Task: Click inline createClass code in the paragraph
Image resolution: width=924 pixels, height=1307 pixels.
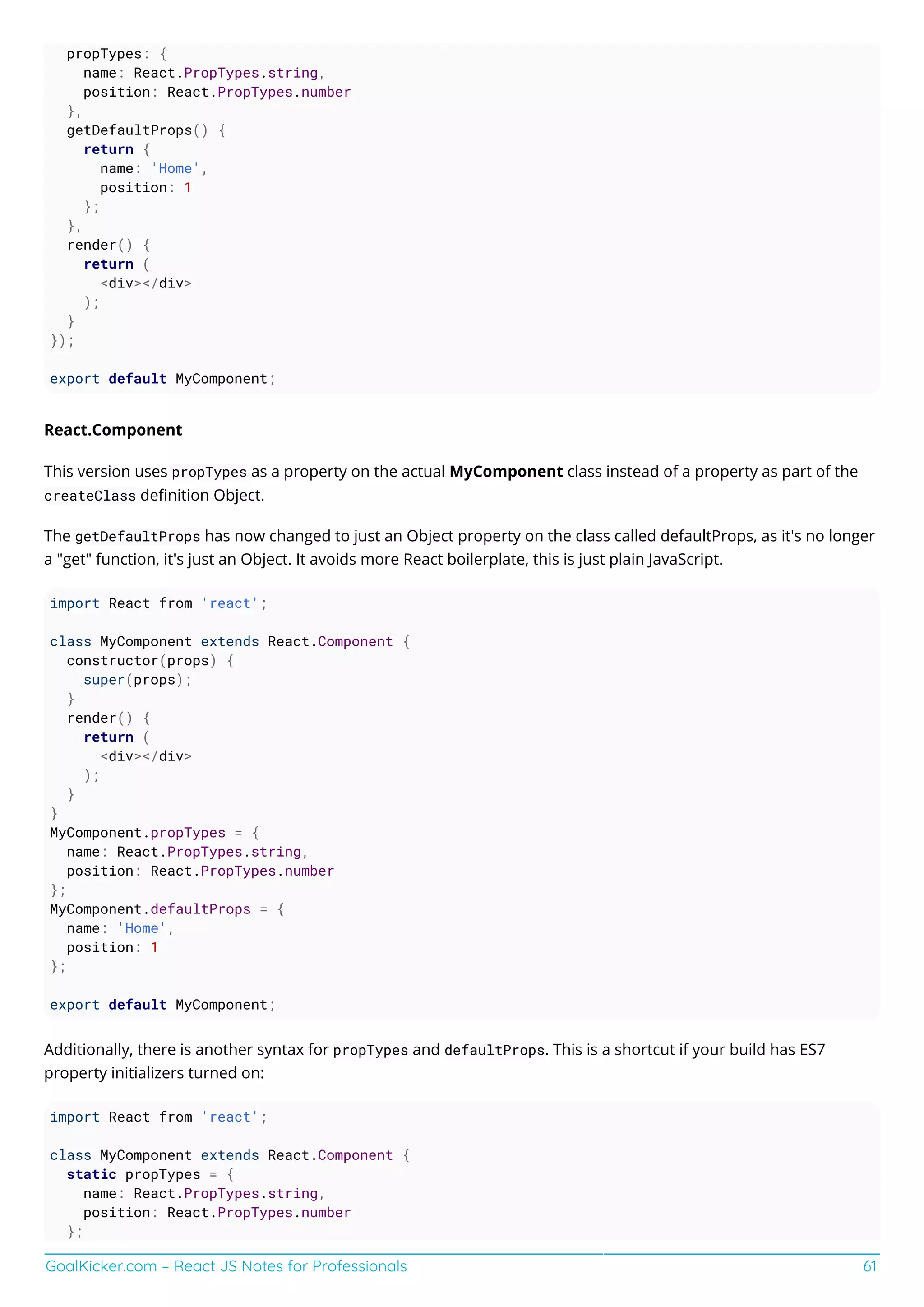Action: pos(90,496)
